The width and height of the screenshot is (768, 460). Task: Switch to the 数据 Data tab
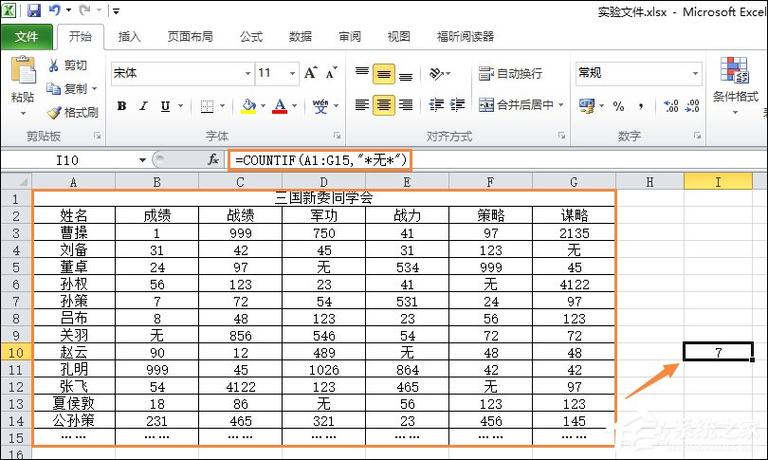tap(300, 37)
